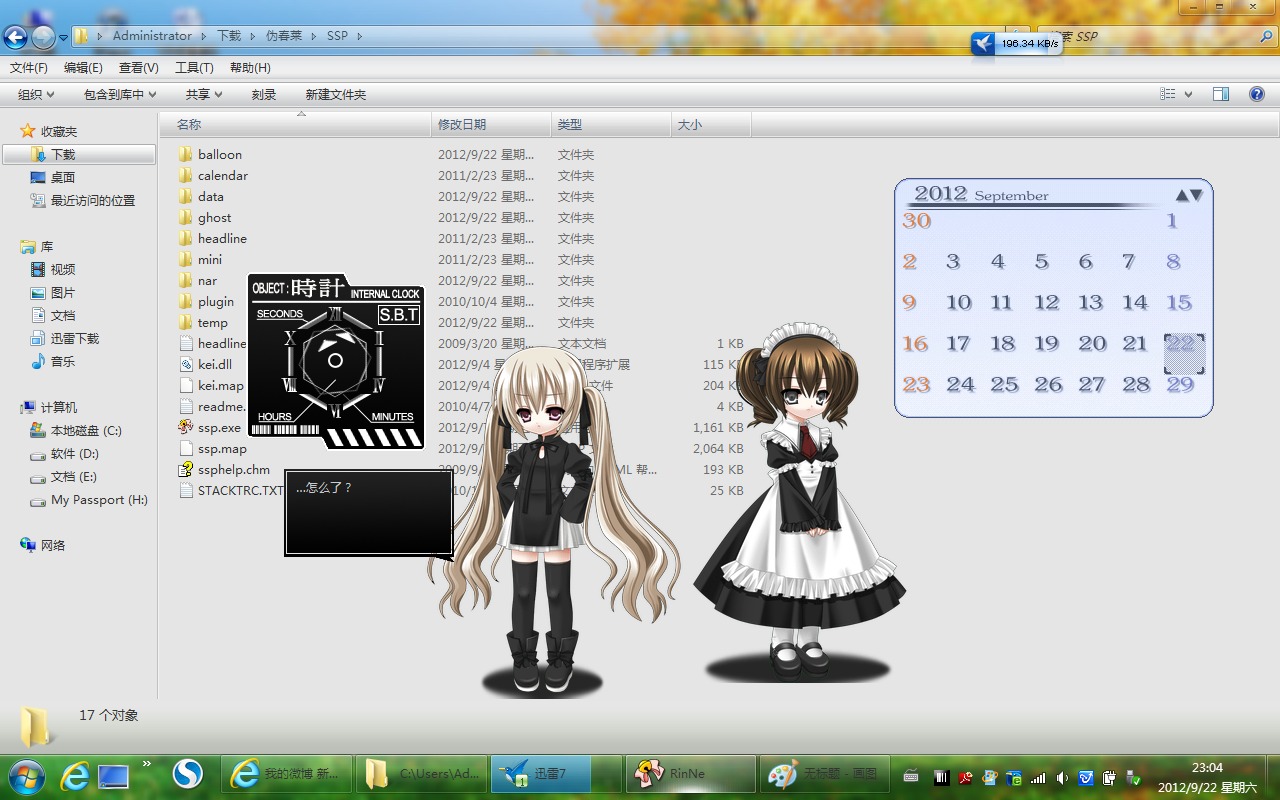
Task: Open the 工具(T) menu
Action: tap(194, 68)
